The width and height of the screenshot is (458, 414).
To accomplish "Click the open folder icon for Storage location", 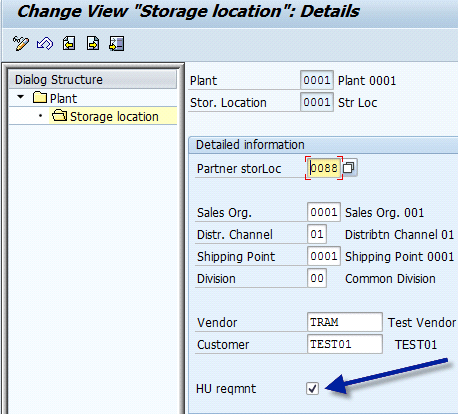I will [x=60, y=116].
